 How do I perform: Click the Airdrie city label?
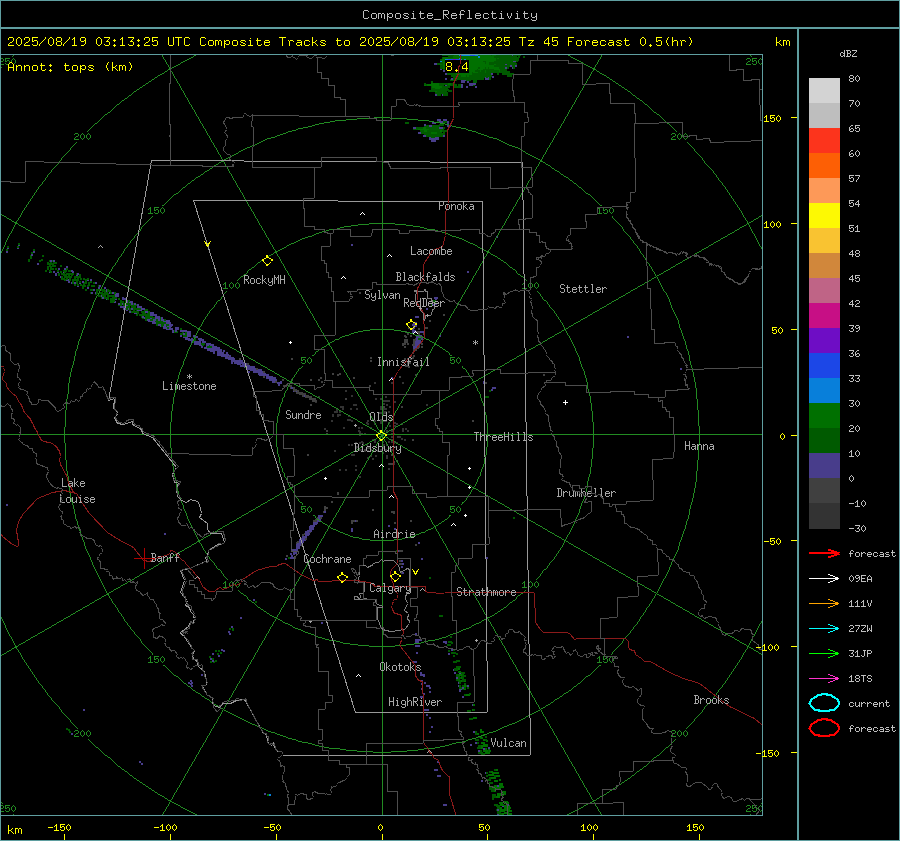(394, 534)
